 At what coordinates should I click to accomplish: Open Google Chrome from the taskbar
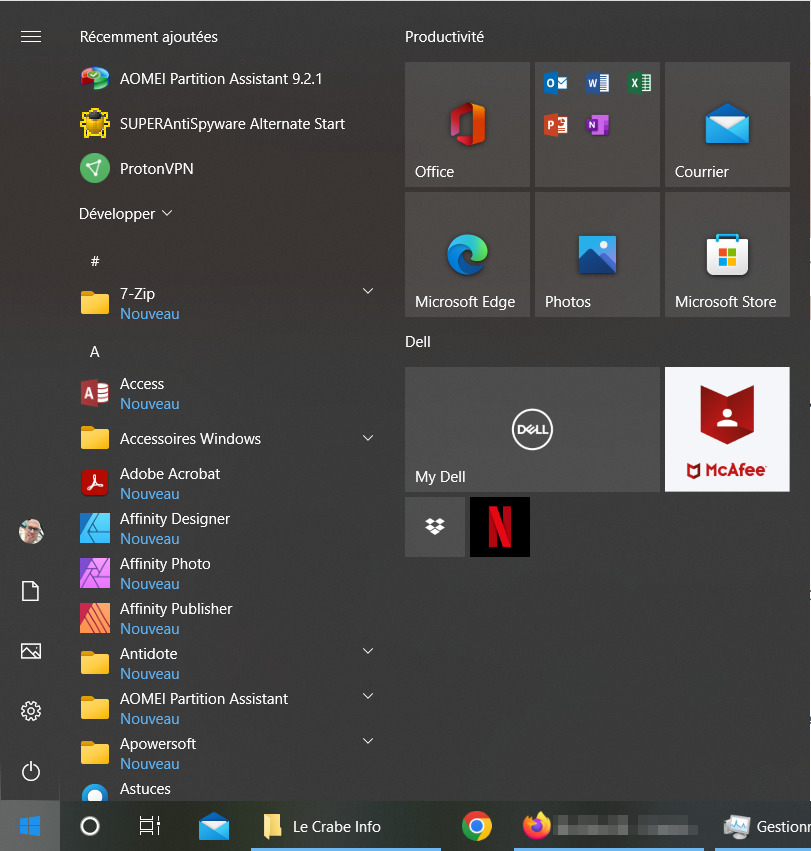pyautogui.click(x=477, y=826)
